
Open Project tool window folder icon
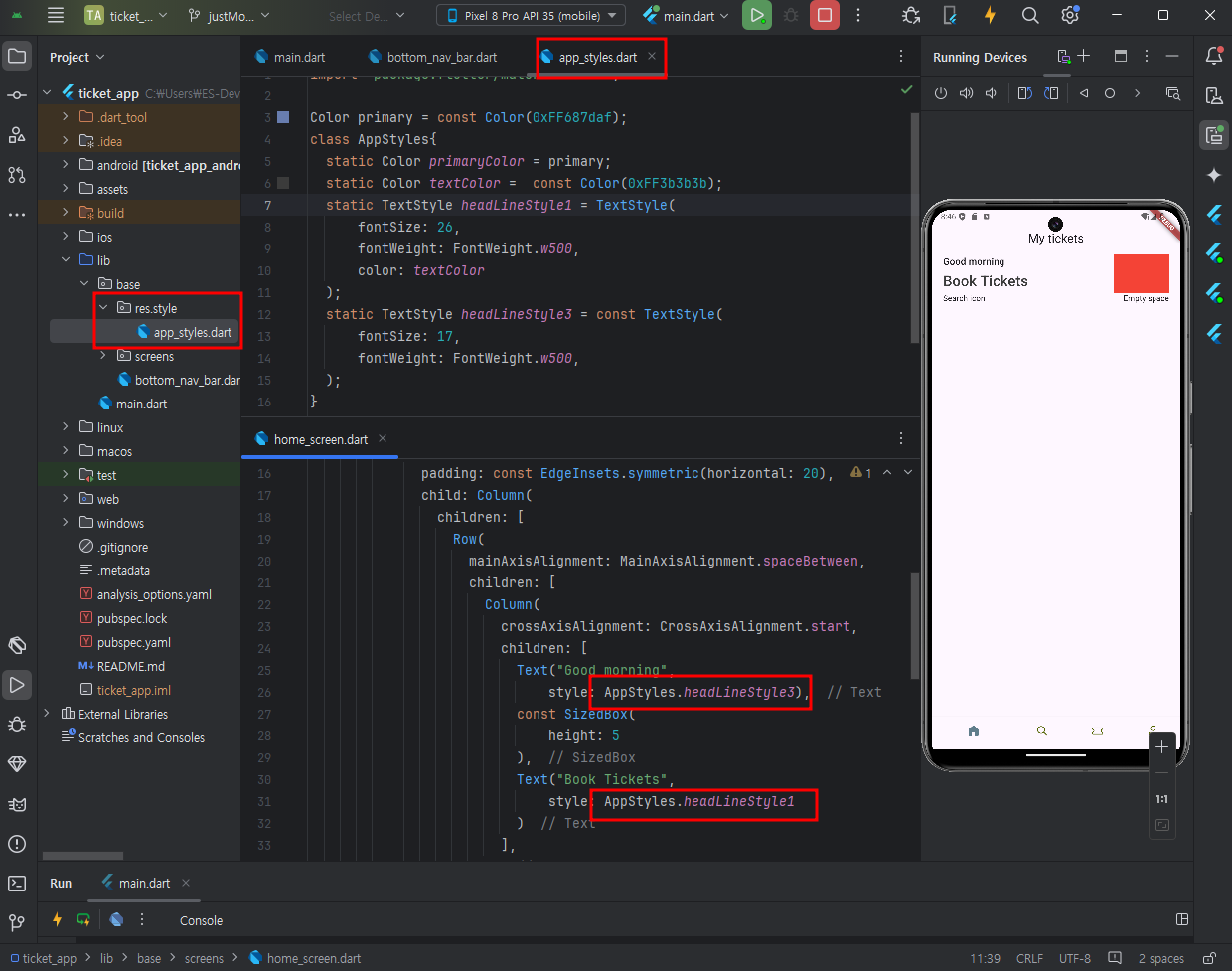coord(17,56)
